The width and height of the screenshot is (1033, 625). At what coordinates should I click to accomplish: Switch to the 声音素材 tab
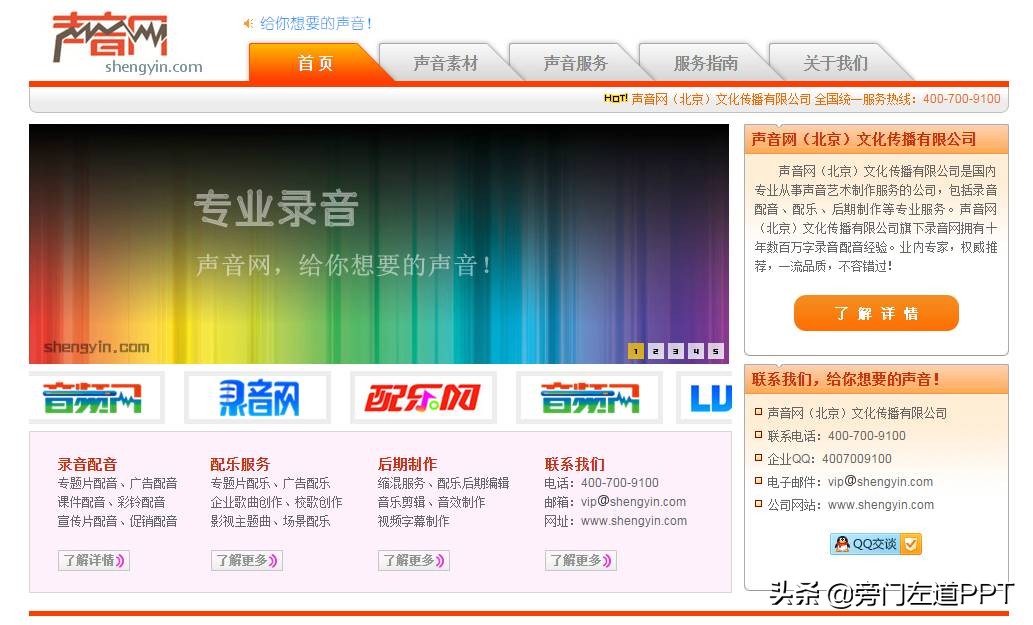coord(445,63)
